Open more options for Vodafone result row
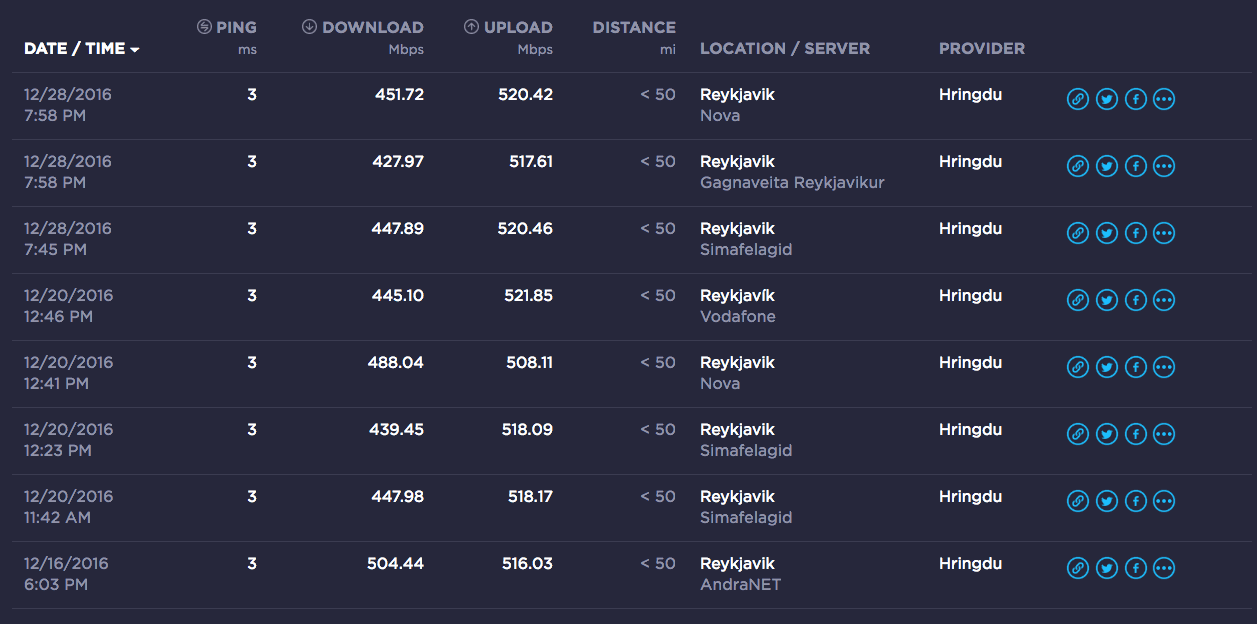 point(1164,300)
